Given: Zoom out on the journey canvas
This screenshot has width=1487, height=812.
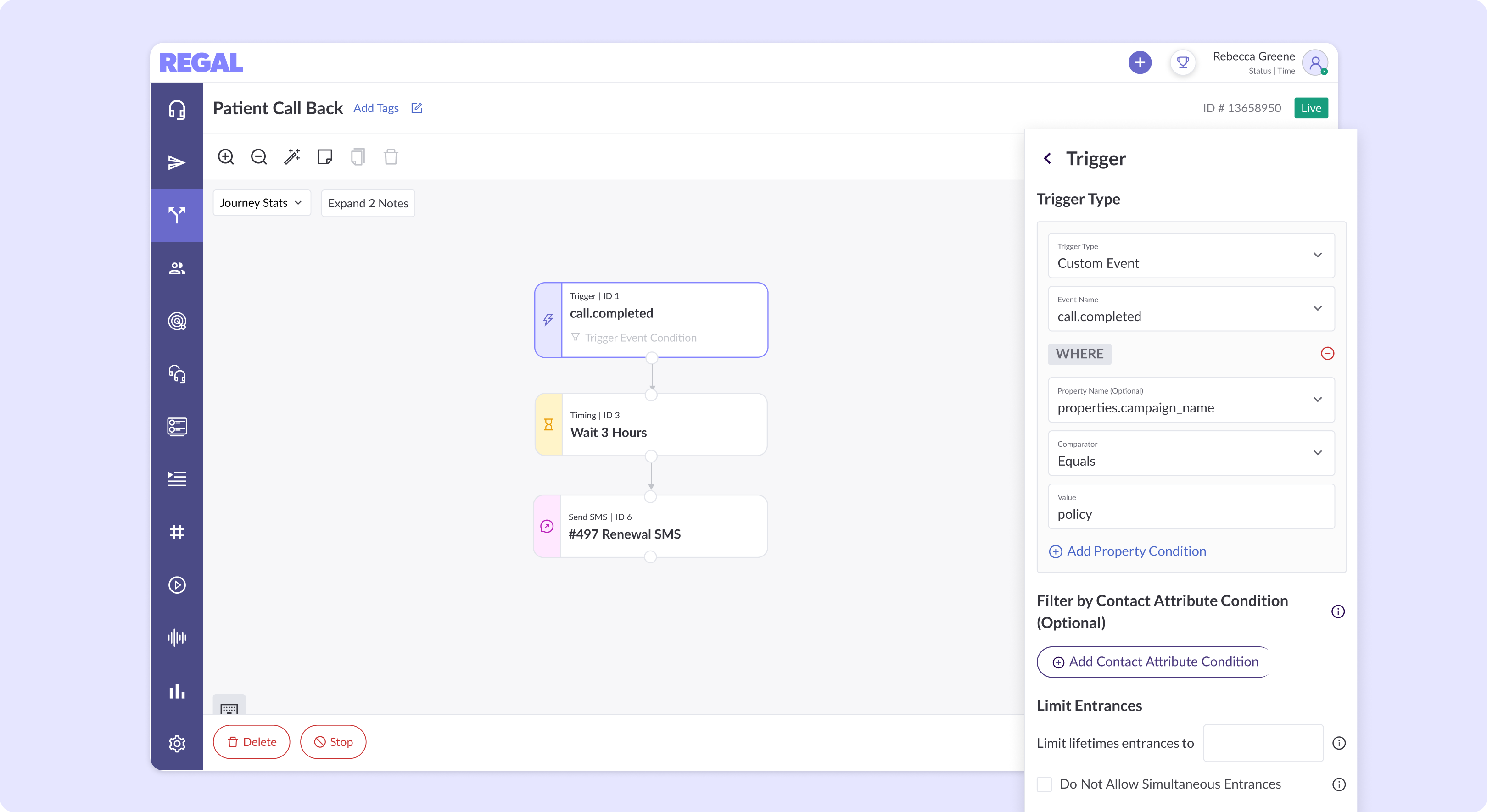Looking at the screenshot, I should pos(258,157).
